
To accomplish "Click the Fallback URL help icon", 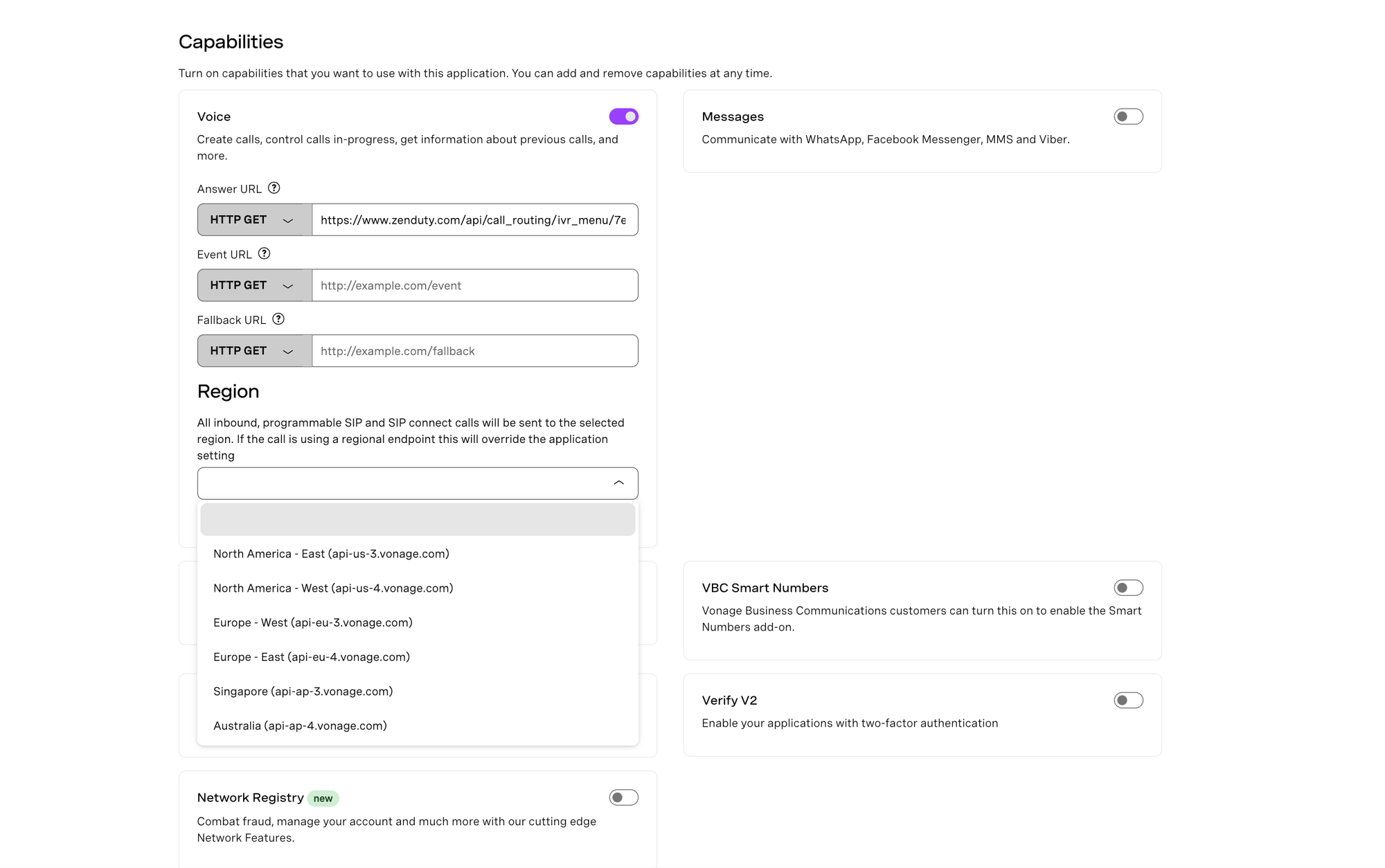I will click(x=278, y=319).
